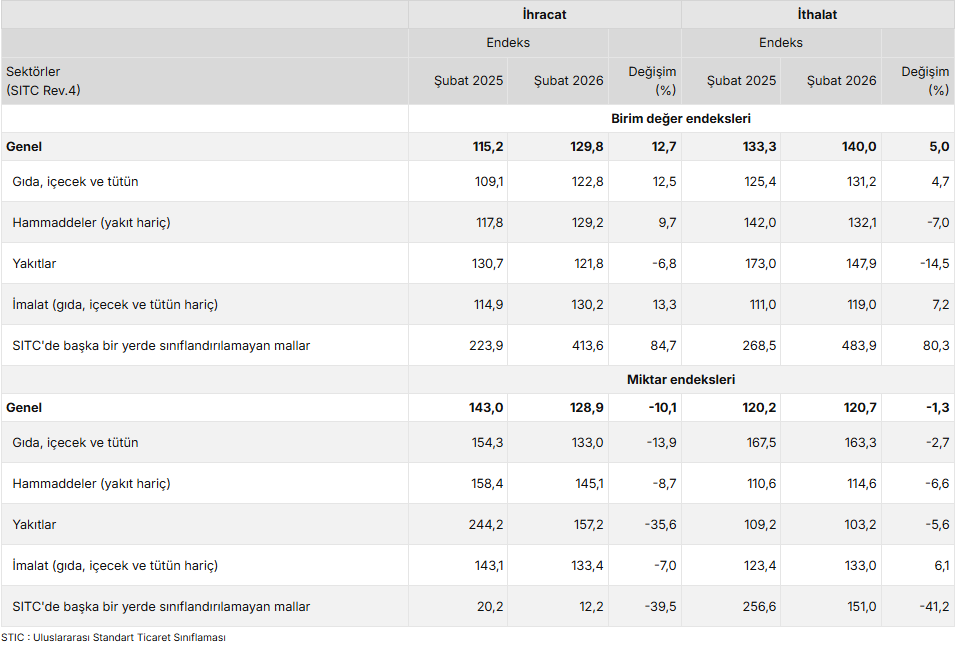Click the İthalat column group header
The width and height of the screenshot is (956, 647).
817,15
